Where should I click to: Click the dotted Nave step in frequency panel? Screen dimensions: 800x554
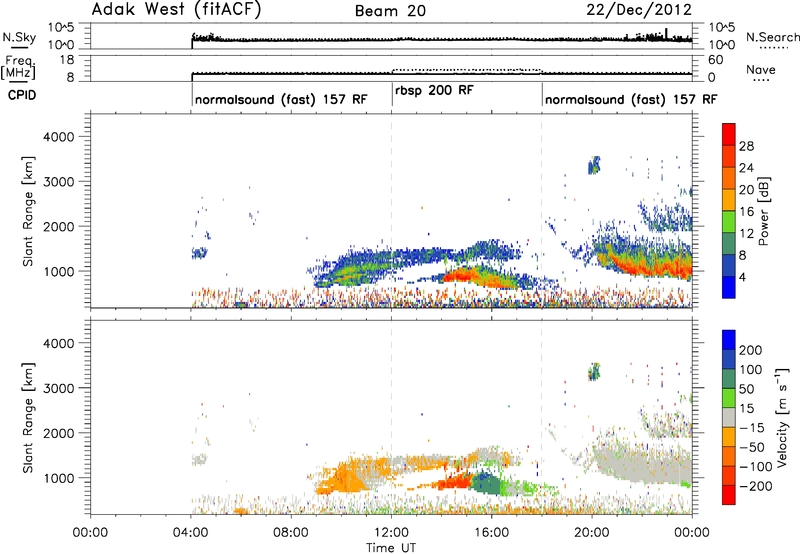click(466, 69)
